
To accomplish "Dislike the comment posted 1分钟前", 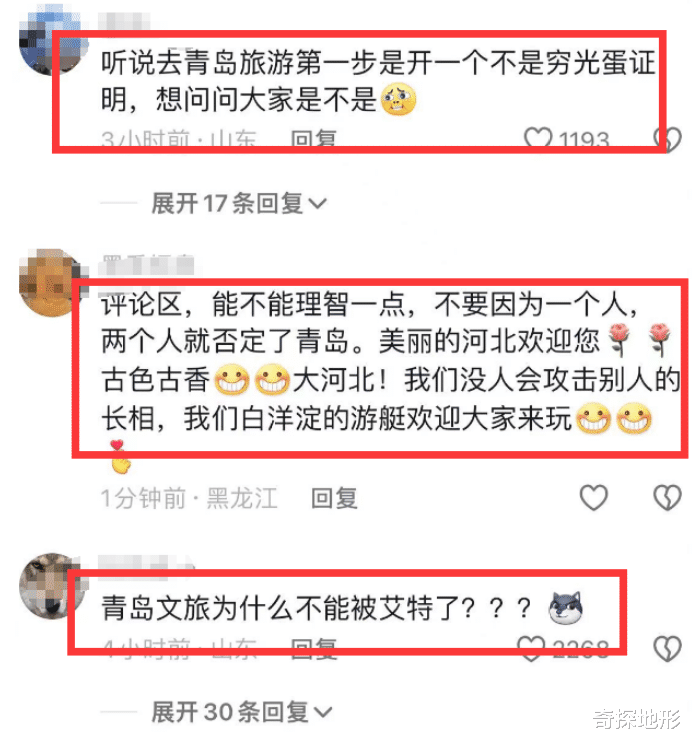I will [x=667, y=497].
